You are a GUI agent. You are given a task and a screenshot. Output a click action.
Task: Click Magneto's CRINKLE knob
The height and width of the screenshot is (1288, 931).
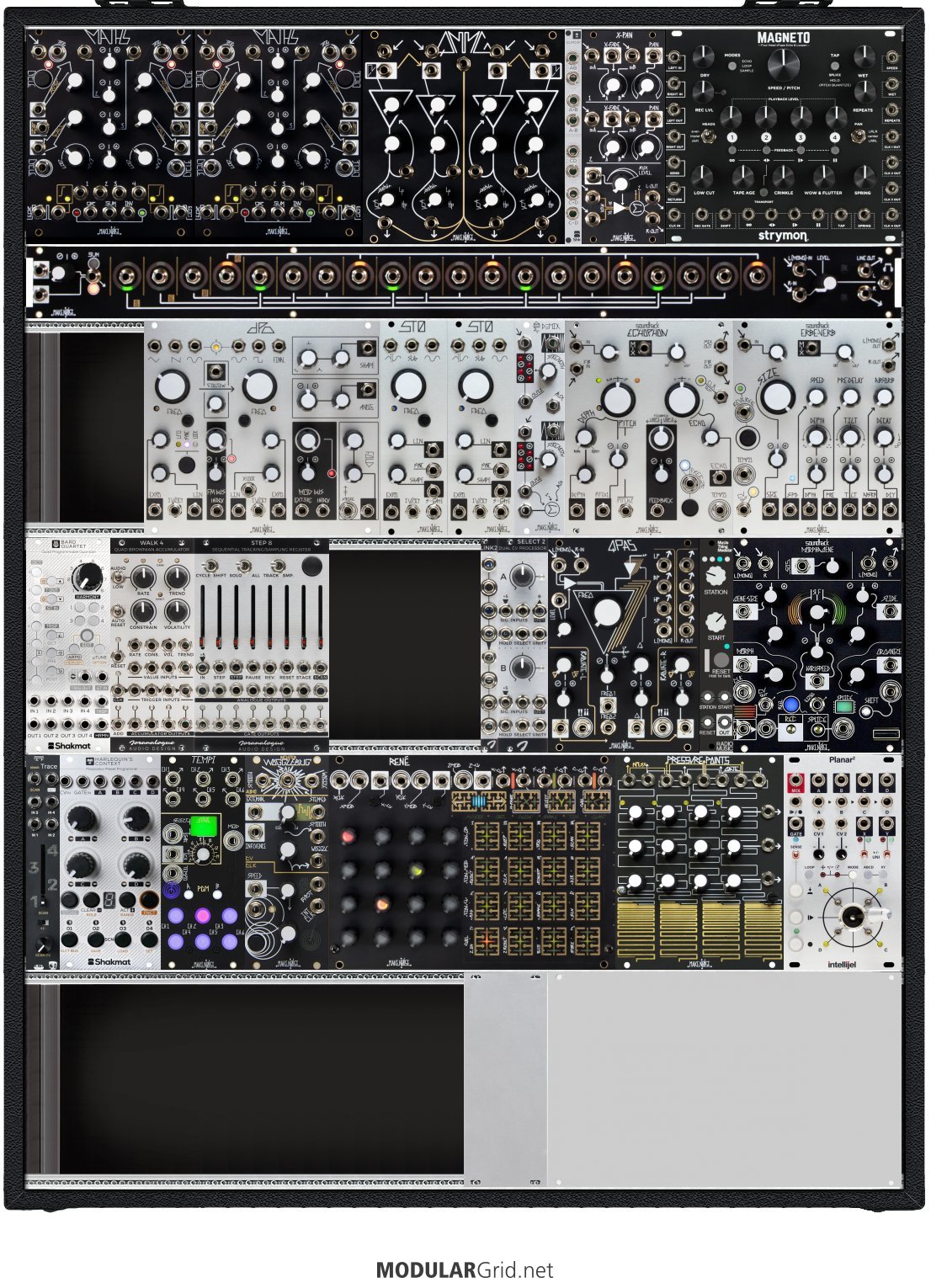point(783,176)
